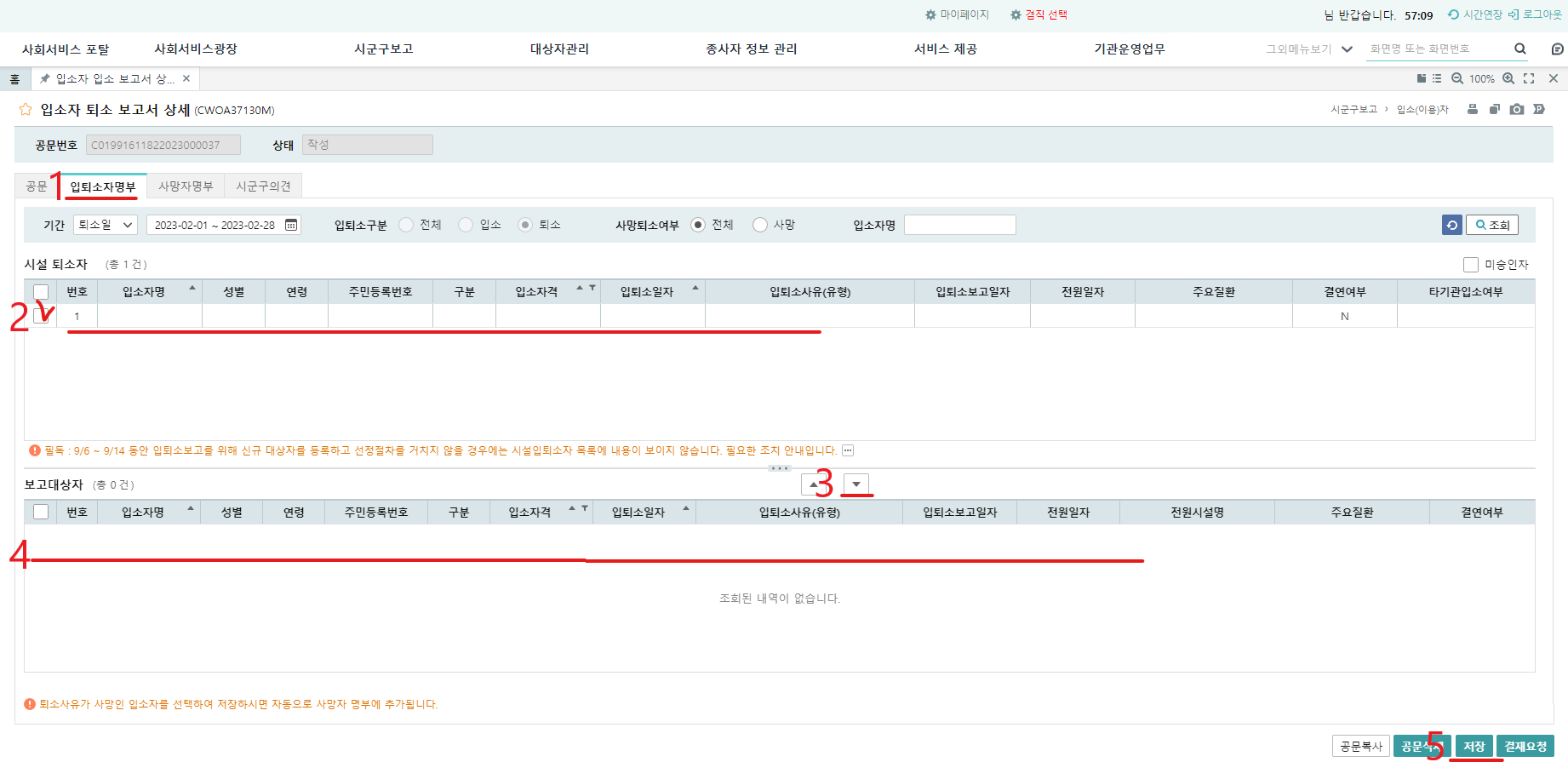Click the 공문복사 button
Screen dimensions: 1568x762
pos(1361,747)
